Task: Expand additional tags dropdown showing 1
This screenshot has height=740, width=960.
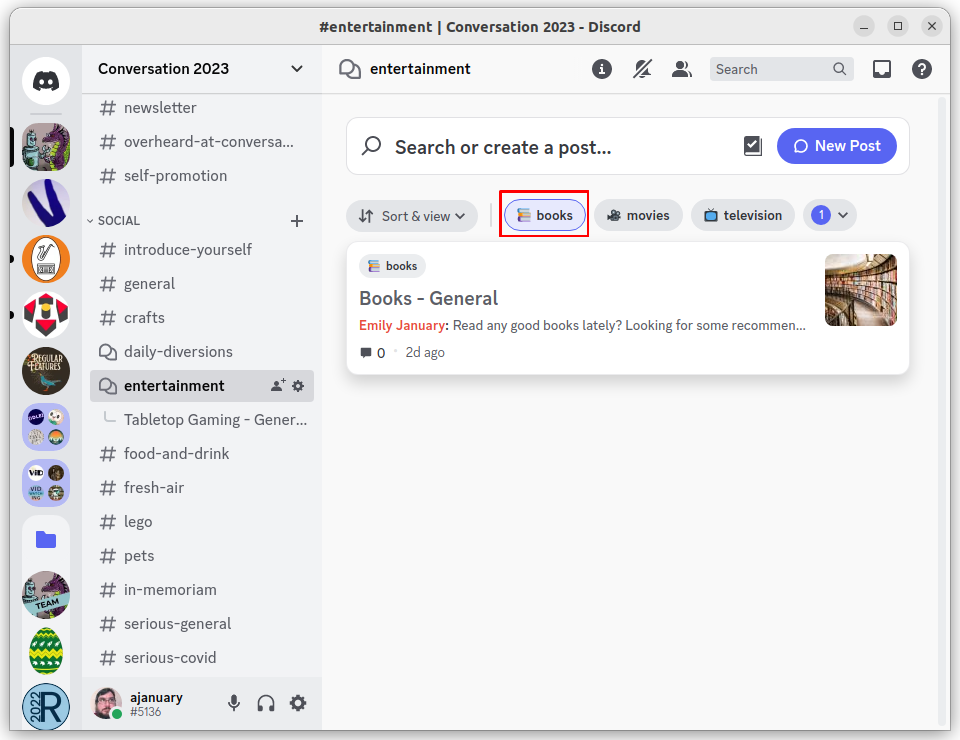Action: click(x=830, y=215)
